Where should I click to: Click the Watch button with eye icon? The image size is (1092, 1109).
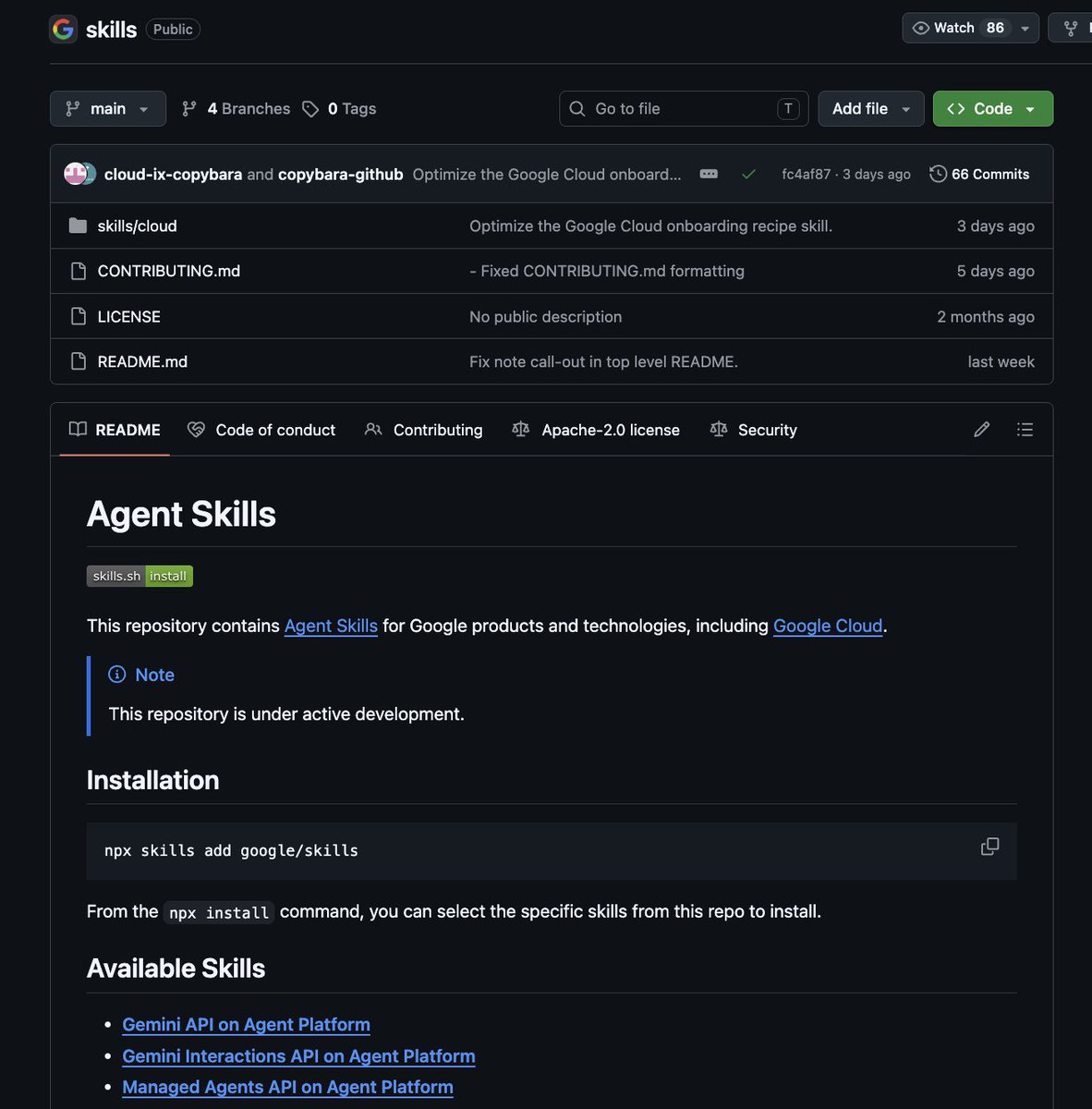957,28
